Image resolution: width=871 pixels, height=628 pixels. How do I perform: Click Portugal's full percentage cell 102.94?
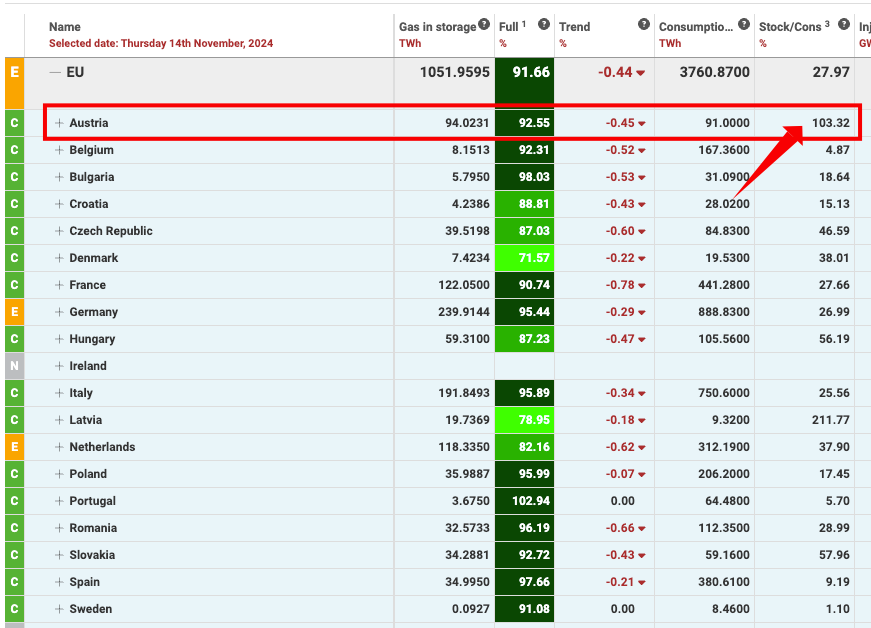pyautogui.click(x=524, y=501)
